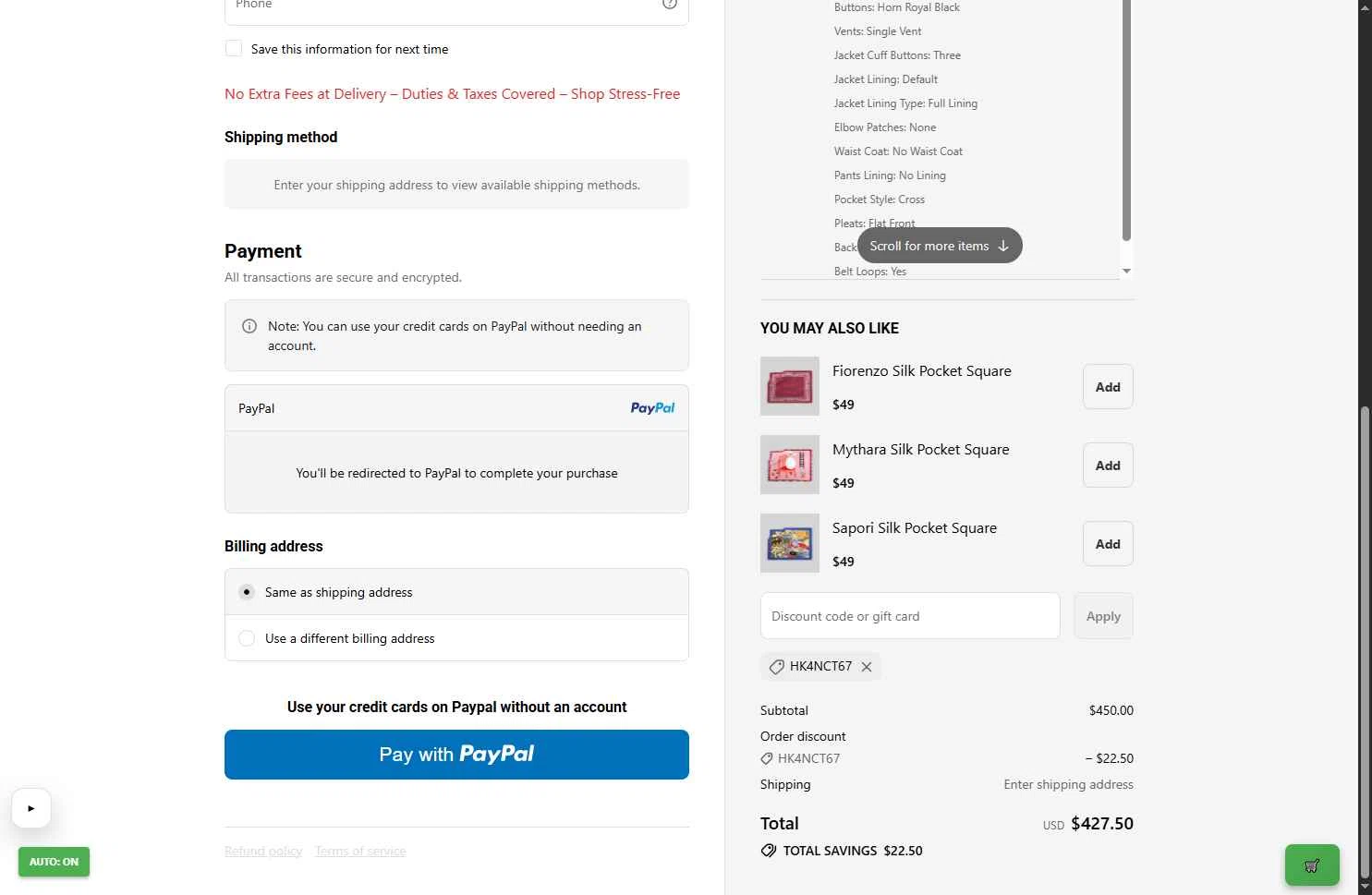The width and height of the screenshot is (1372, 895).
Task: Click Elbow Patches: None text
Action: pyautogui.click(x=884, y=127)
